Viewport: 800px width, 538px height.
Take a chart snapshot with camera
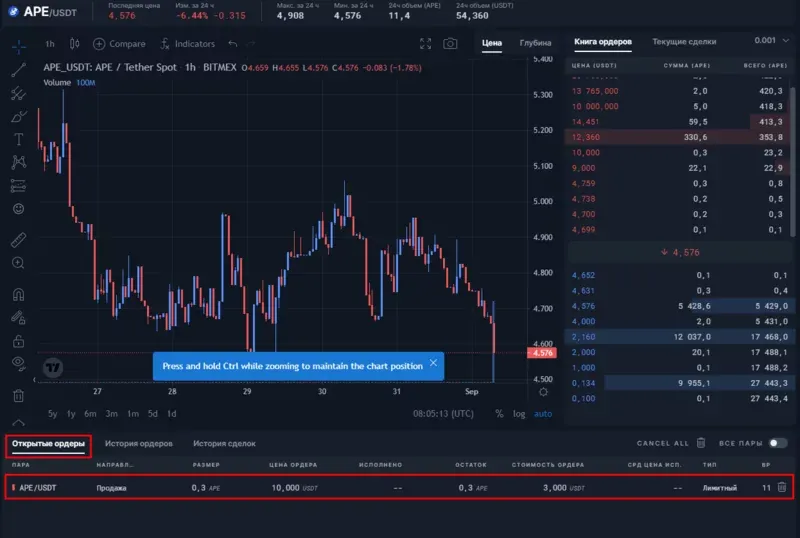pos(450,44)
